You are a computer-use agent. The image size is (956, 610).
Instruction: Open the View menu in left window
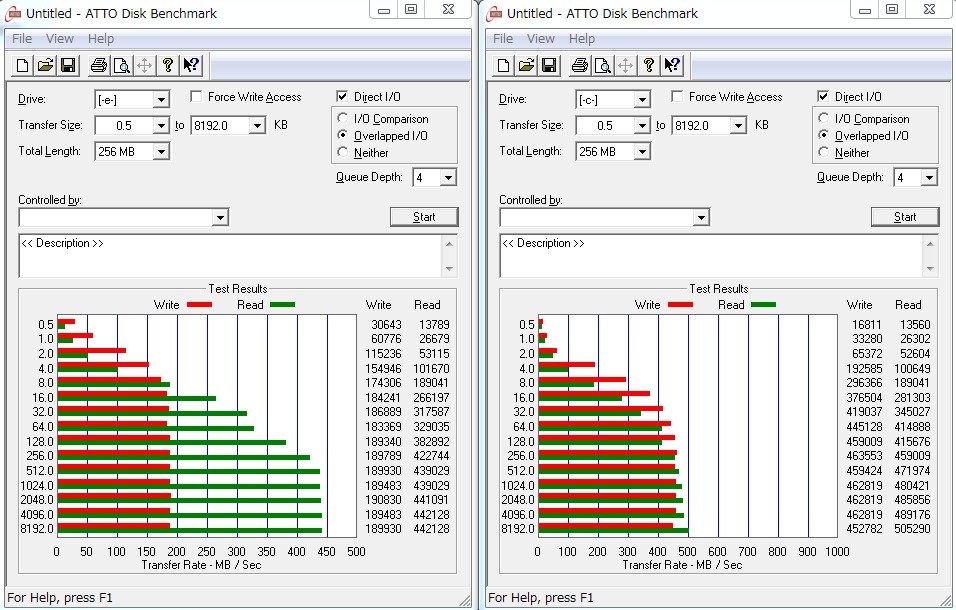point(60,39)
